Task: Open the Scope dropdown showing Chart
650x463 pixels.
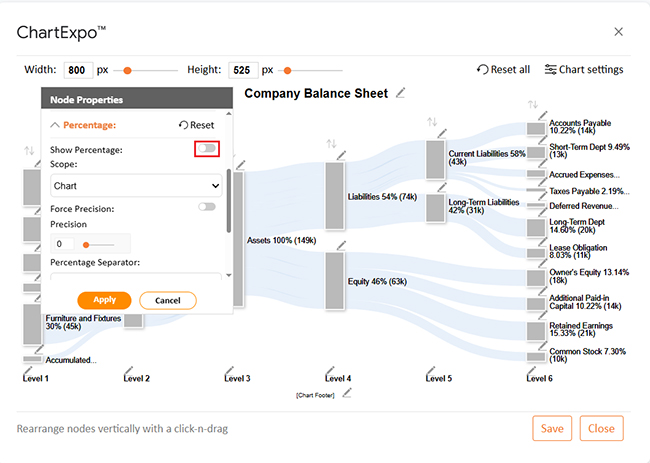Action: tap(136, 186)
